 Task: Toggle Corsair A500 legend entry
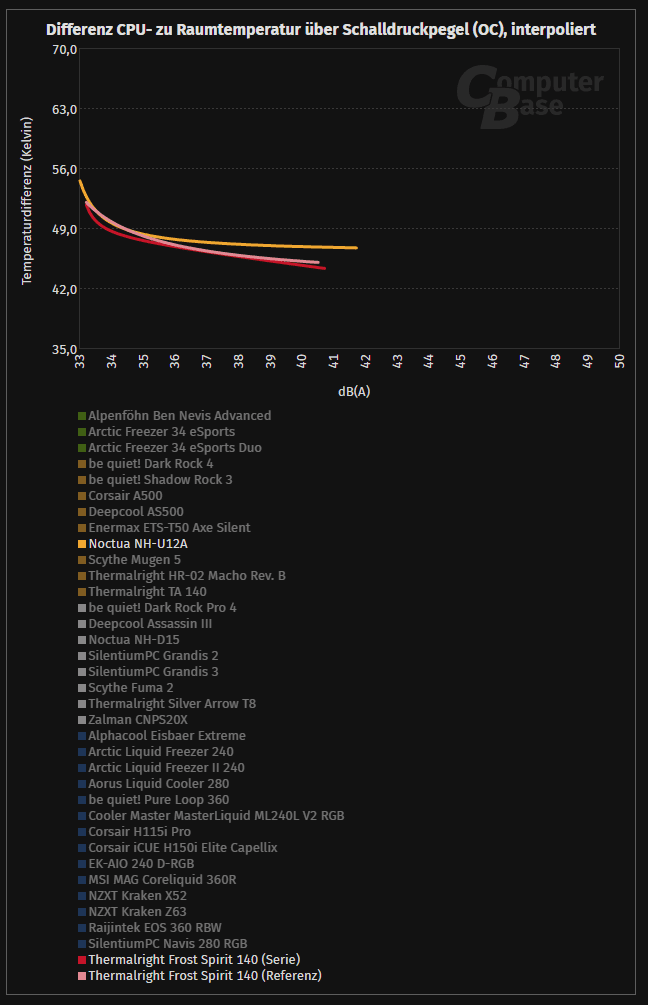click(120, 495)
